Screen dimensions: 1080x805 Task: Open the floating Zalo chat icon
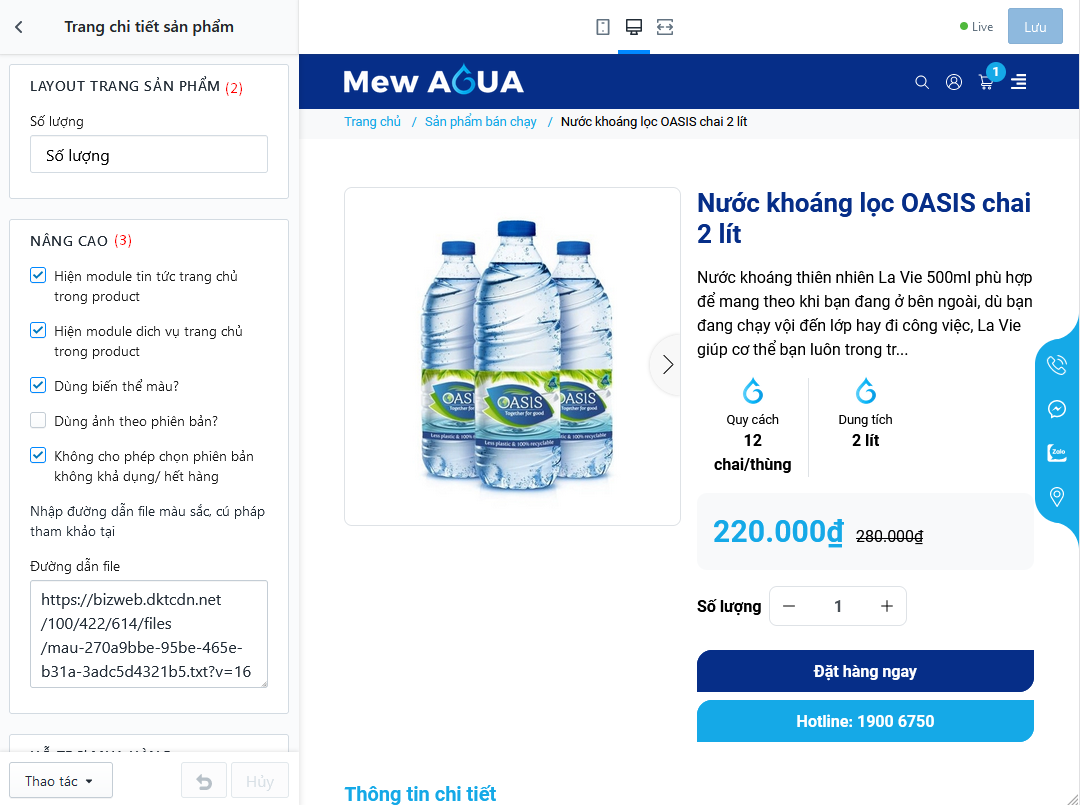(1056, 453)
